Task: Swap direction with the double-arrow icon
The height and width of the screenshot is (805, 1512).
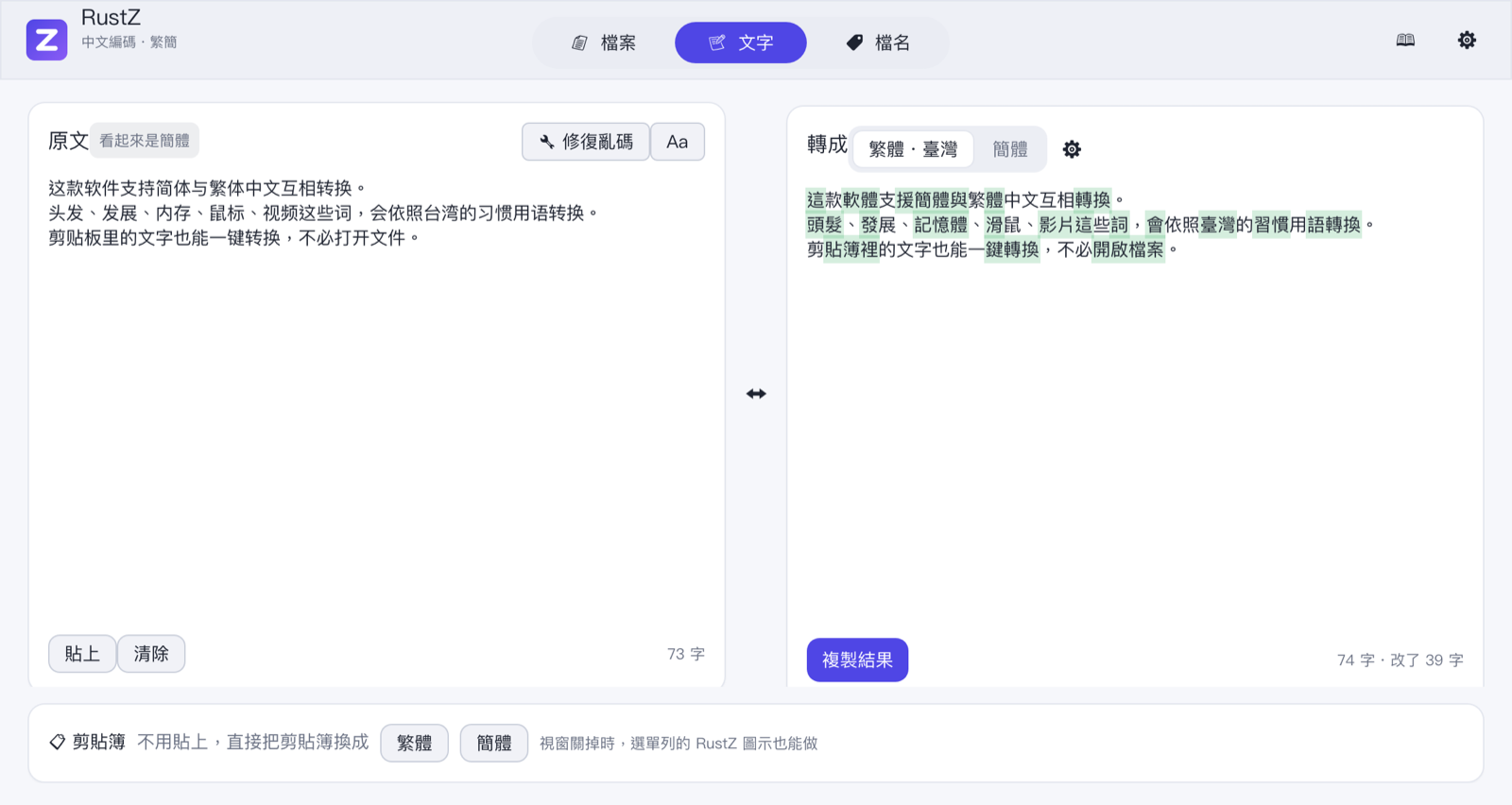Action: pyautogui.click(x=756, y=393)
